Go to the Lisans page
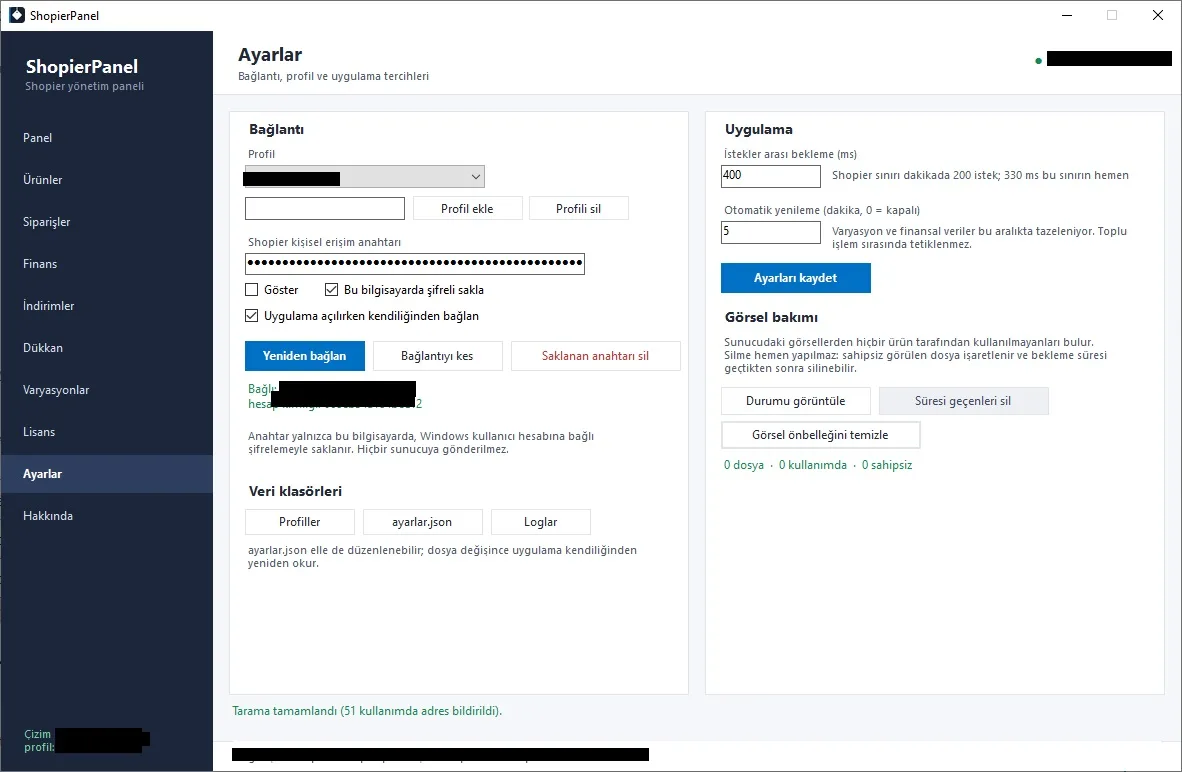The height and width of the screenshot is (772, 1182). [x=106, y=432]
